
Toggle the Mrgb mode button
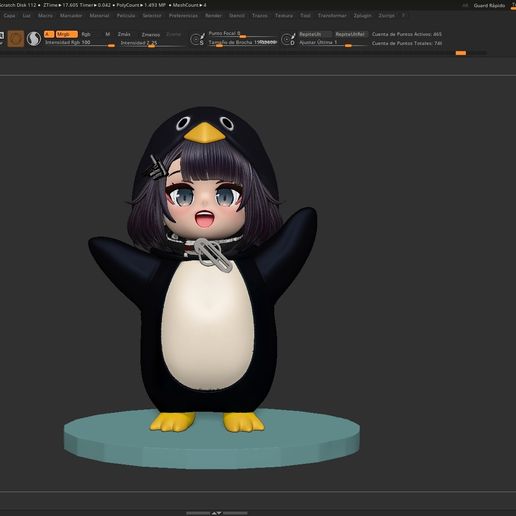[66, 34]
